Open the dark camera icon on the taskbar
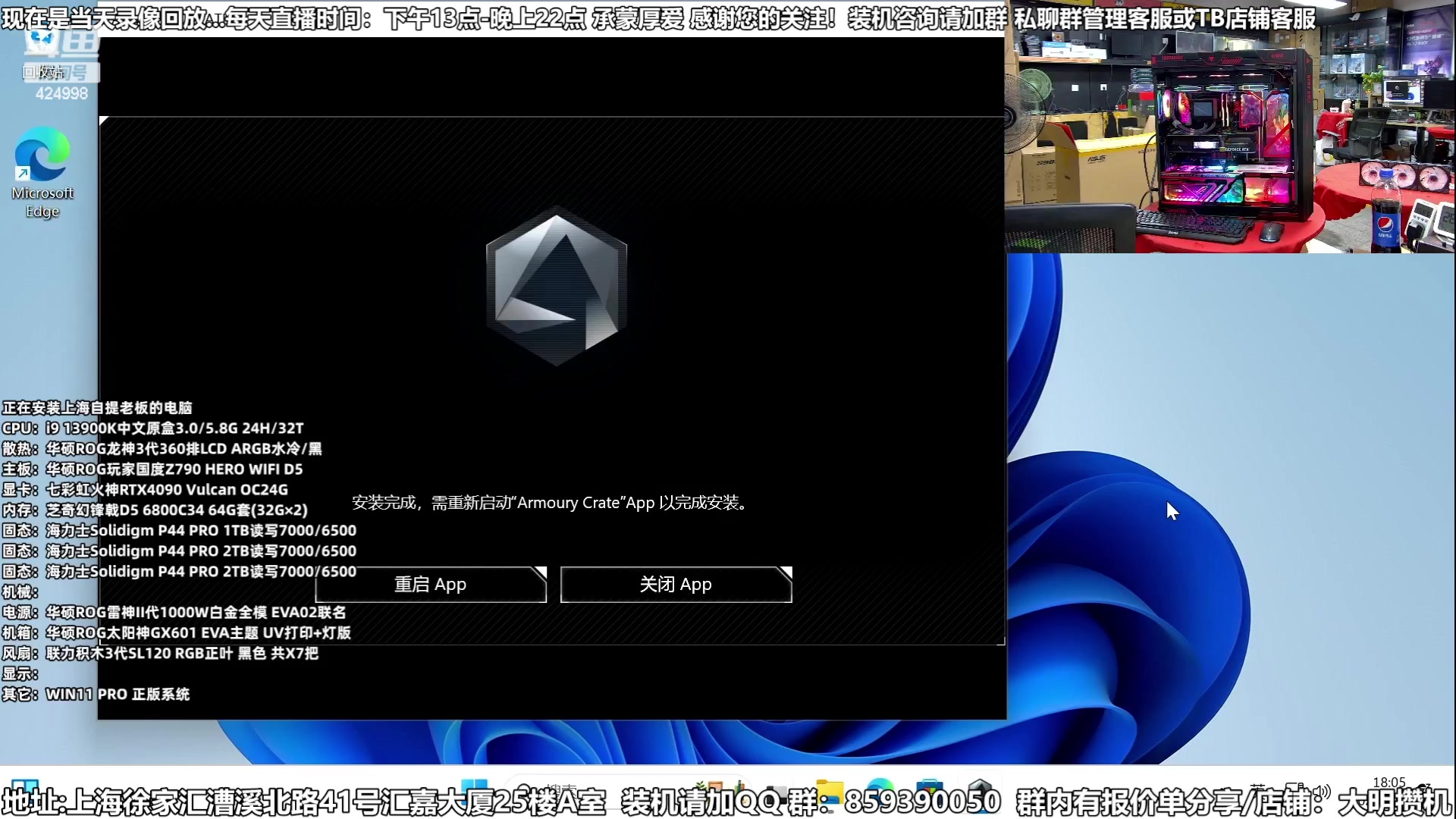The height and width of the screenshot is (819, 1456). (x=775, y=789)
